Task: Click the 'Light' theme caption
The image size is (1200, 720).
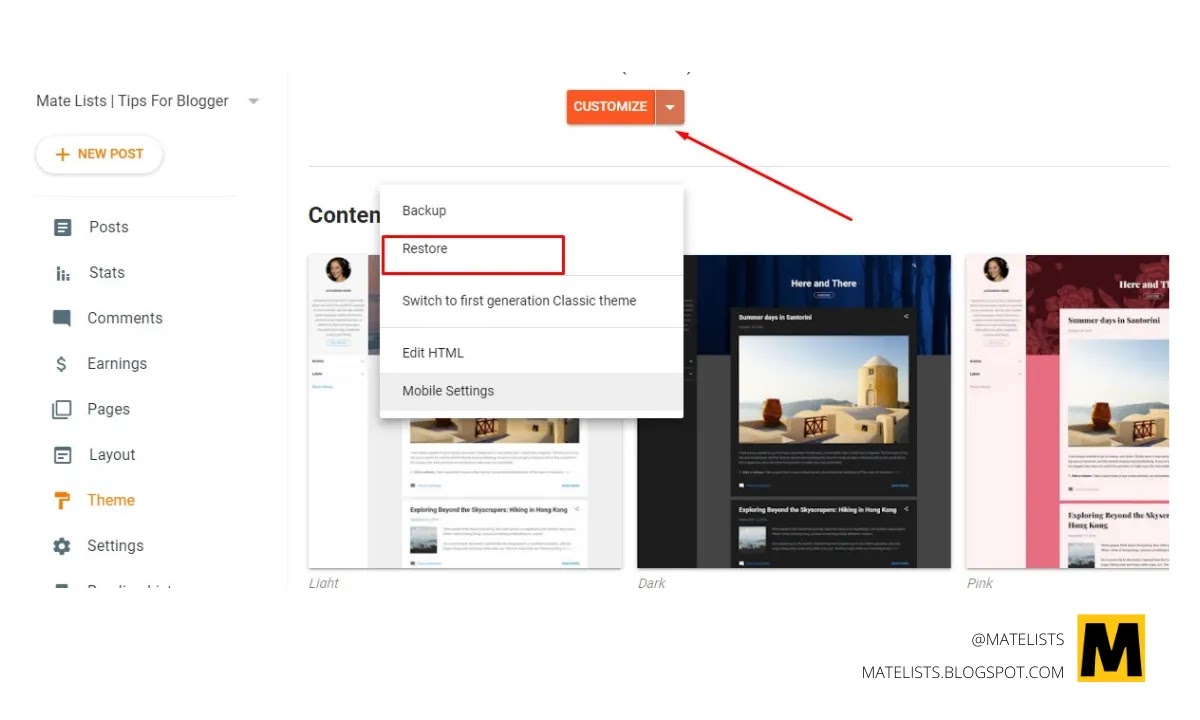Action: pyautogui.click(x=324, y=583)
